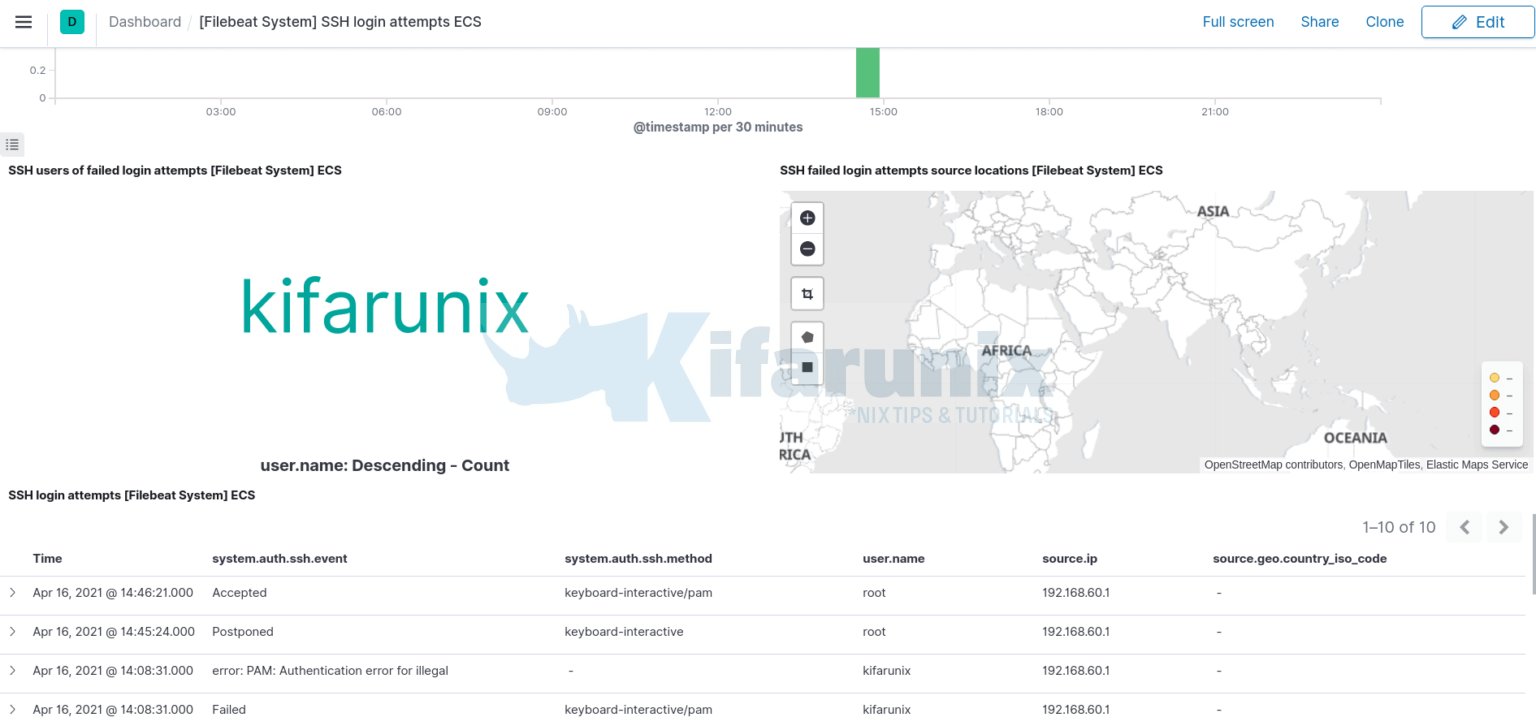Screen dimensions: 1536x726
Task: Open the Kibana navigation hamburger menu
Action: (x=23, y=21)
